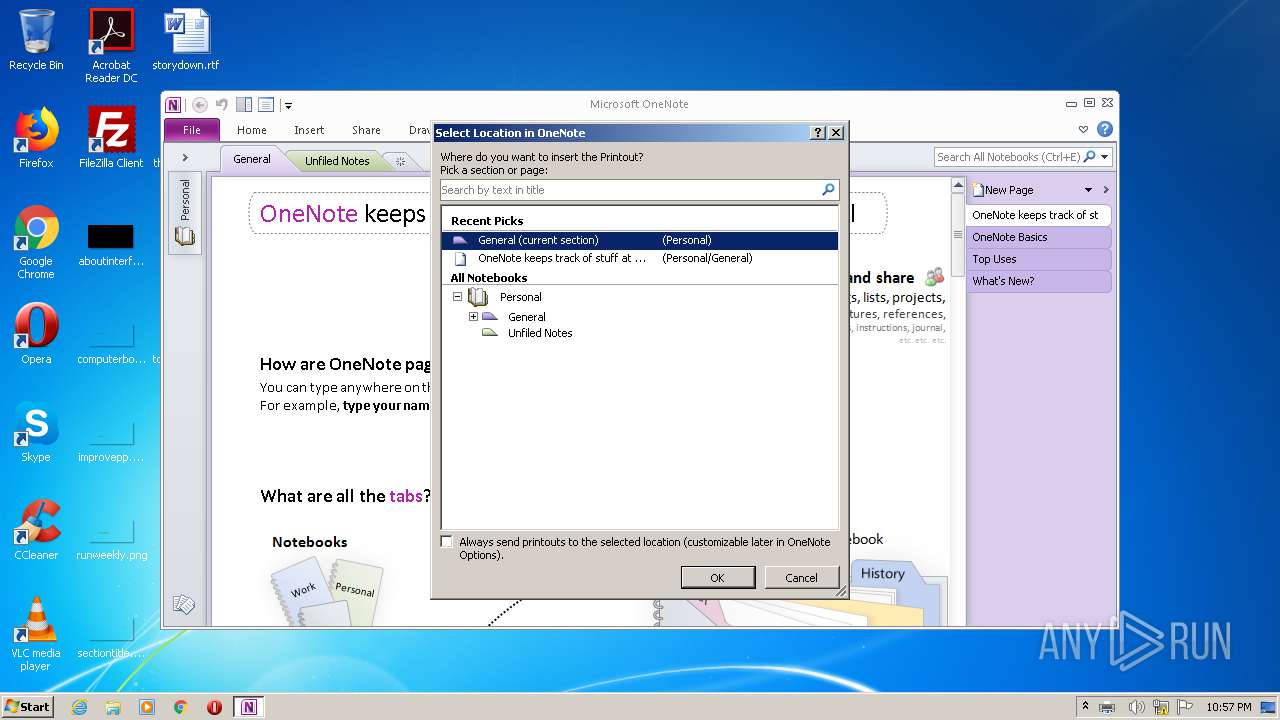Viewport: 1280px width, 720px height.
Task: Select the OneNote Basics page
Action: (1038, 237)
